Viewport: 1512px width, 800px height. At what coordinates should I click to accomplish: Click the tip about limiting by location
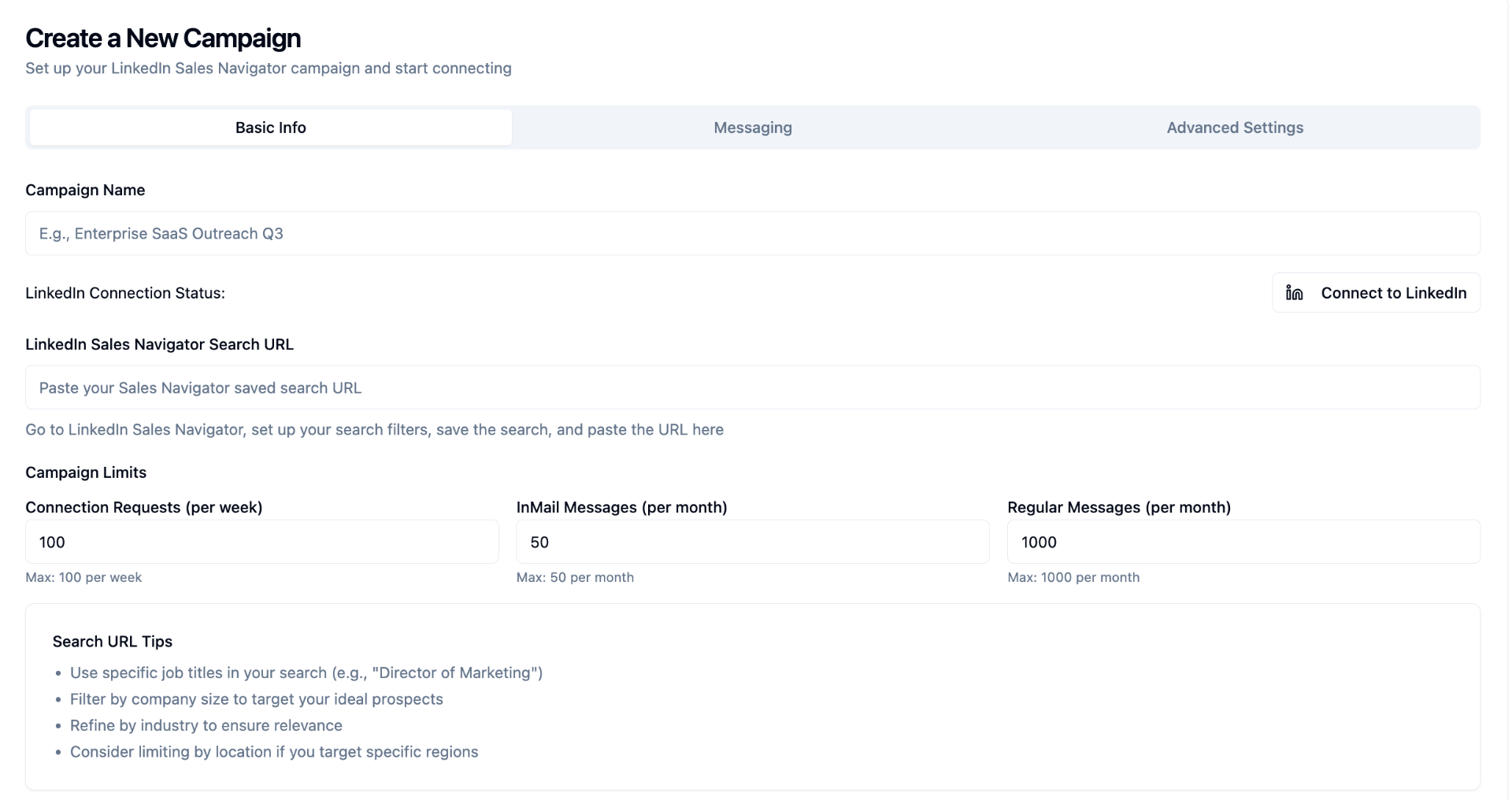tap(274, 752)
